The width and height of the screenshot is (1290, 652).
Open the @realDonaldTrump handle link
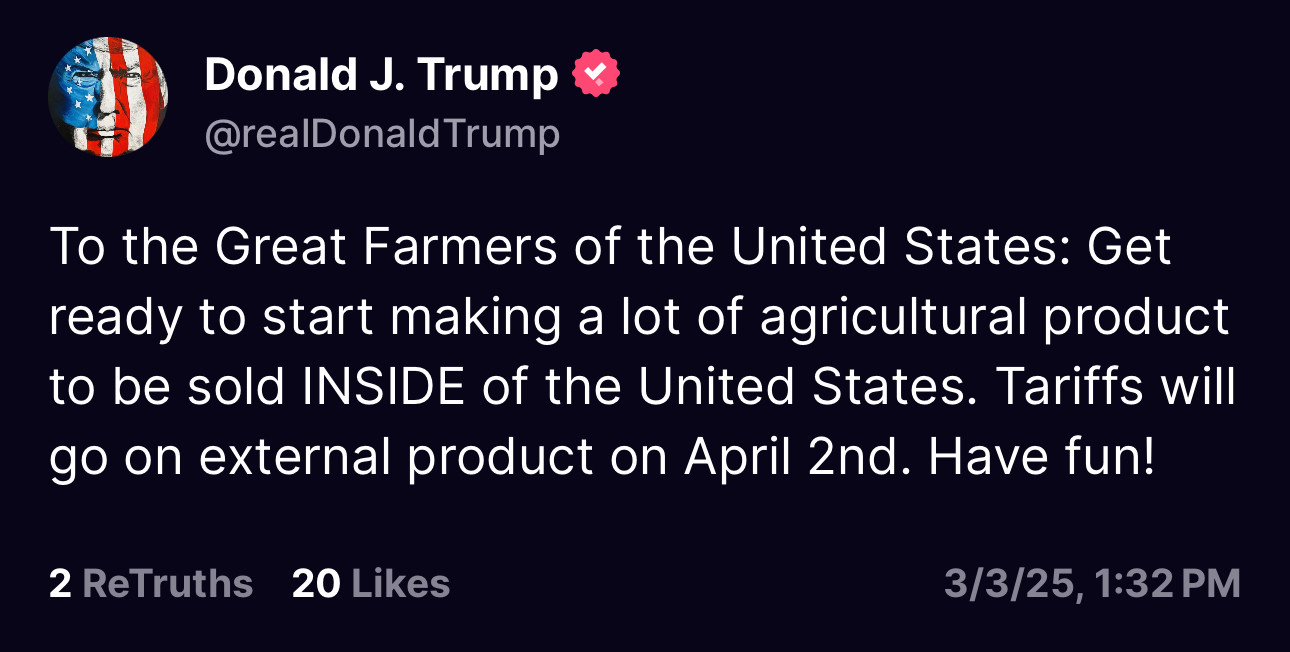tap(382, 134)
